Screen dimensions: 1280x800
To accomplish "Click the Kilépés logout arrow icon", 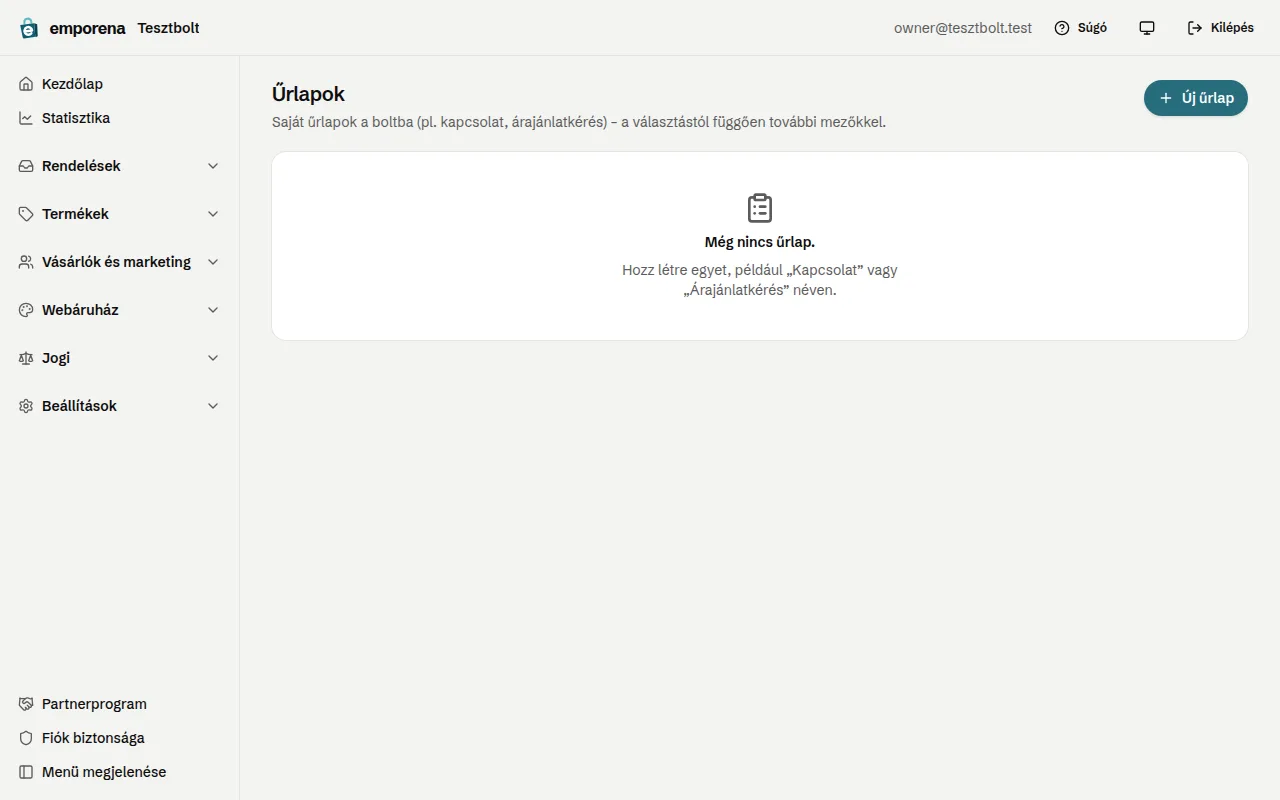I will (x=1195, y=28).
